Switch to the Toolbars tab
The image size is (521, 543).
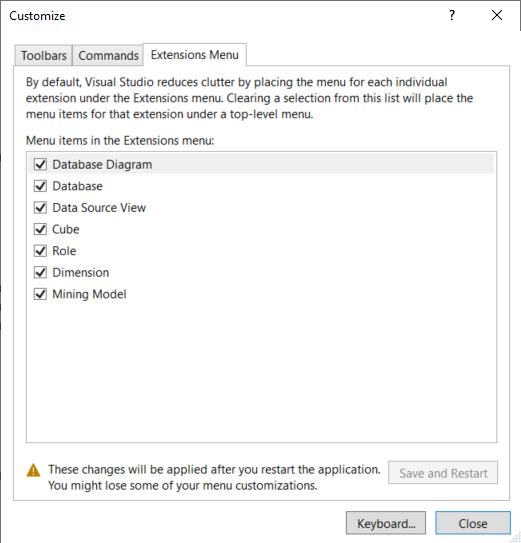coord(43,55)
